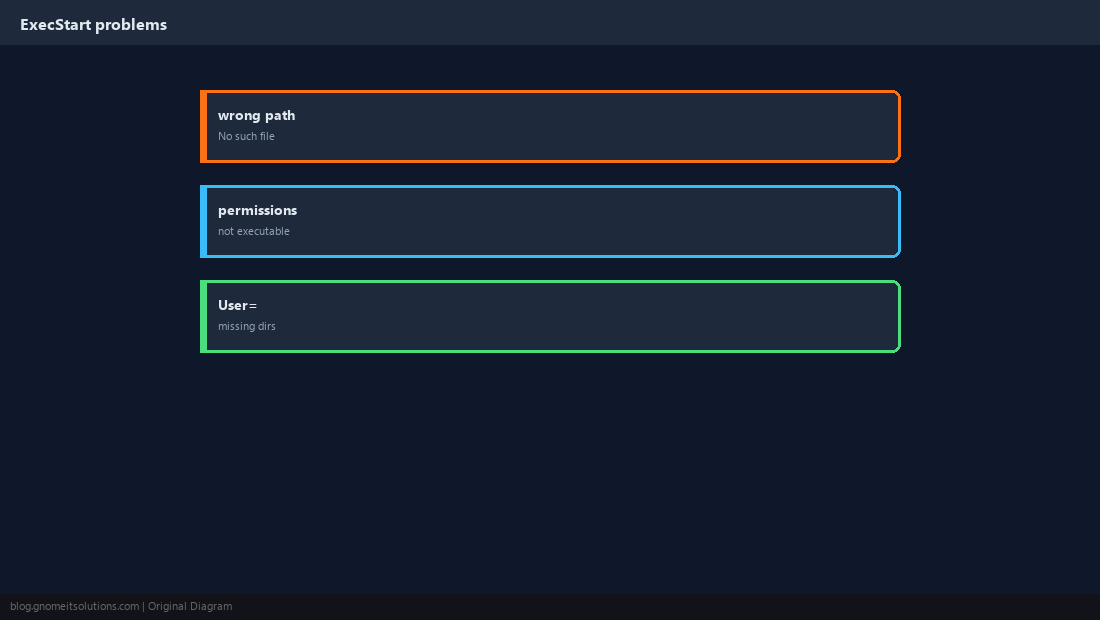Click the right edge of the orange card border
The image size is (1100, 620).
click(899, 126)
